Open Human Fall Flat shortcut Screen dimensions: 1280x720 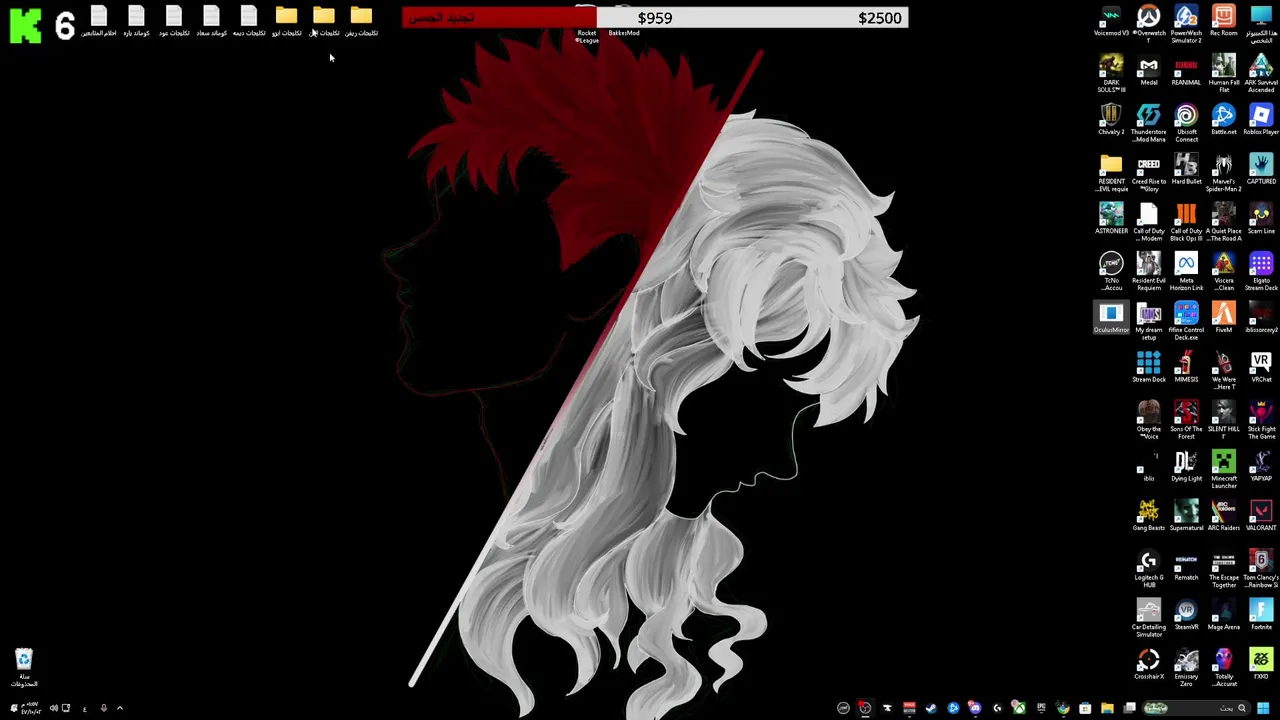pos(1223,73)
